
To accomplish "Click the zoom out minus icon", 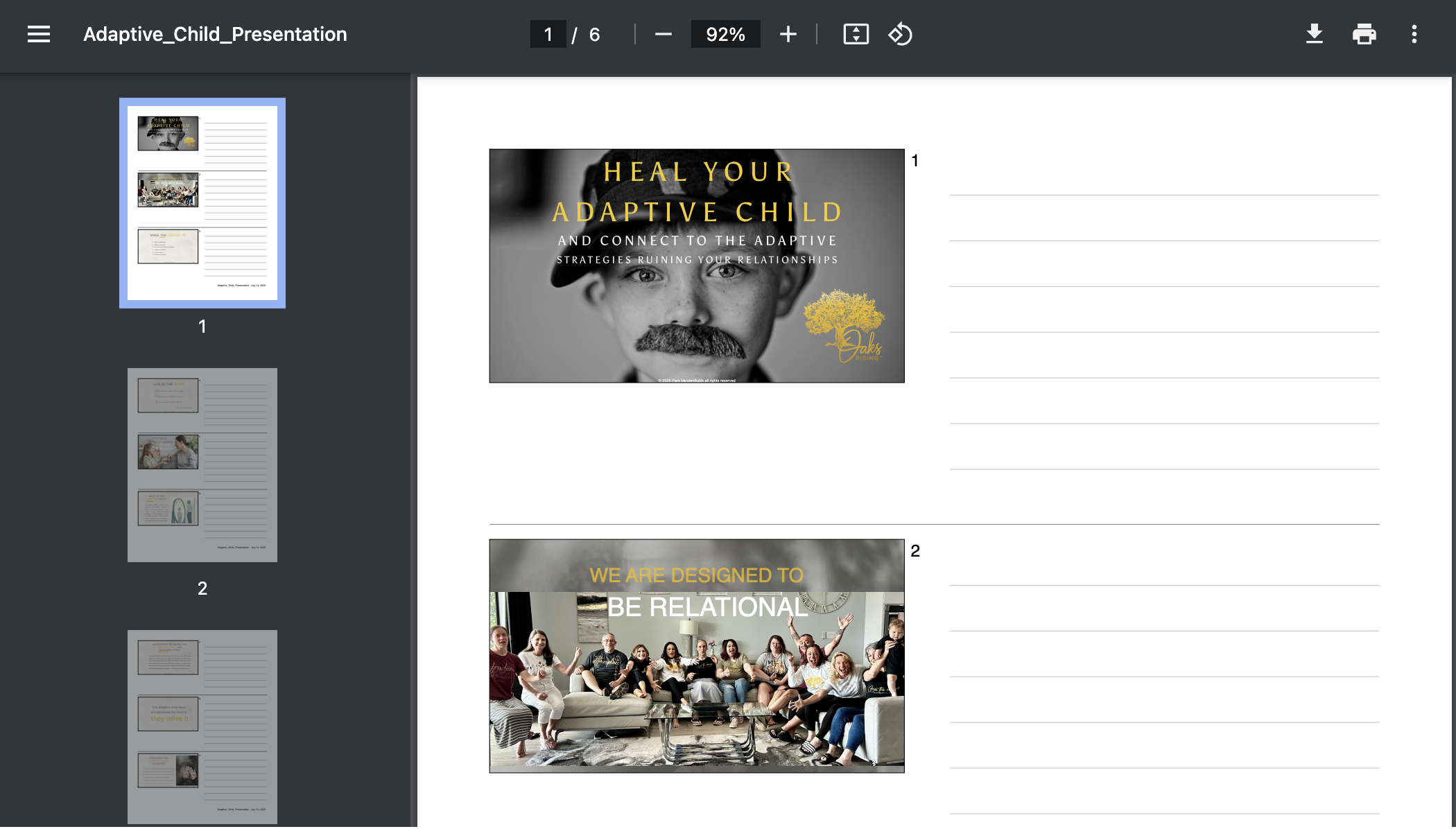I will [663, 34].
